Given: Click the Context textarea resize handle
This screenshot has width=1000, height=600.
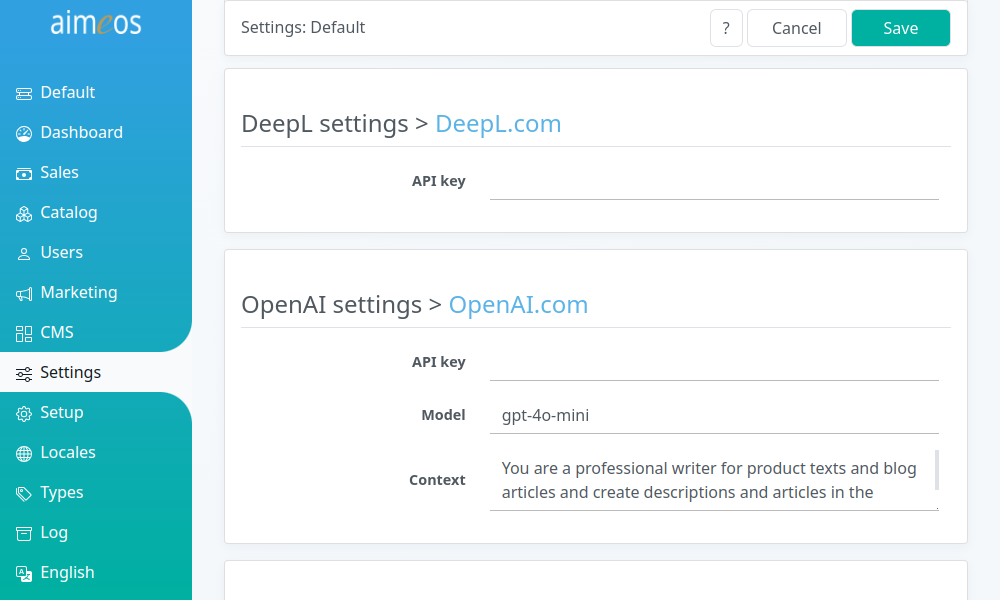Looking at the screenshot, I should point(937,508).
